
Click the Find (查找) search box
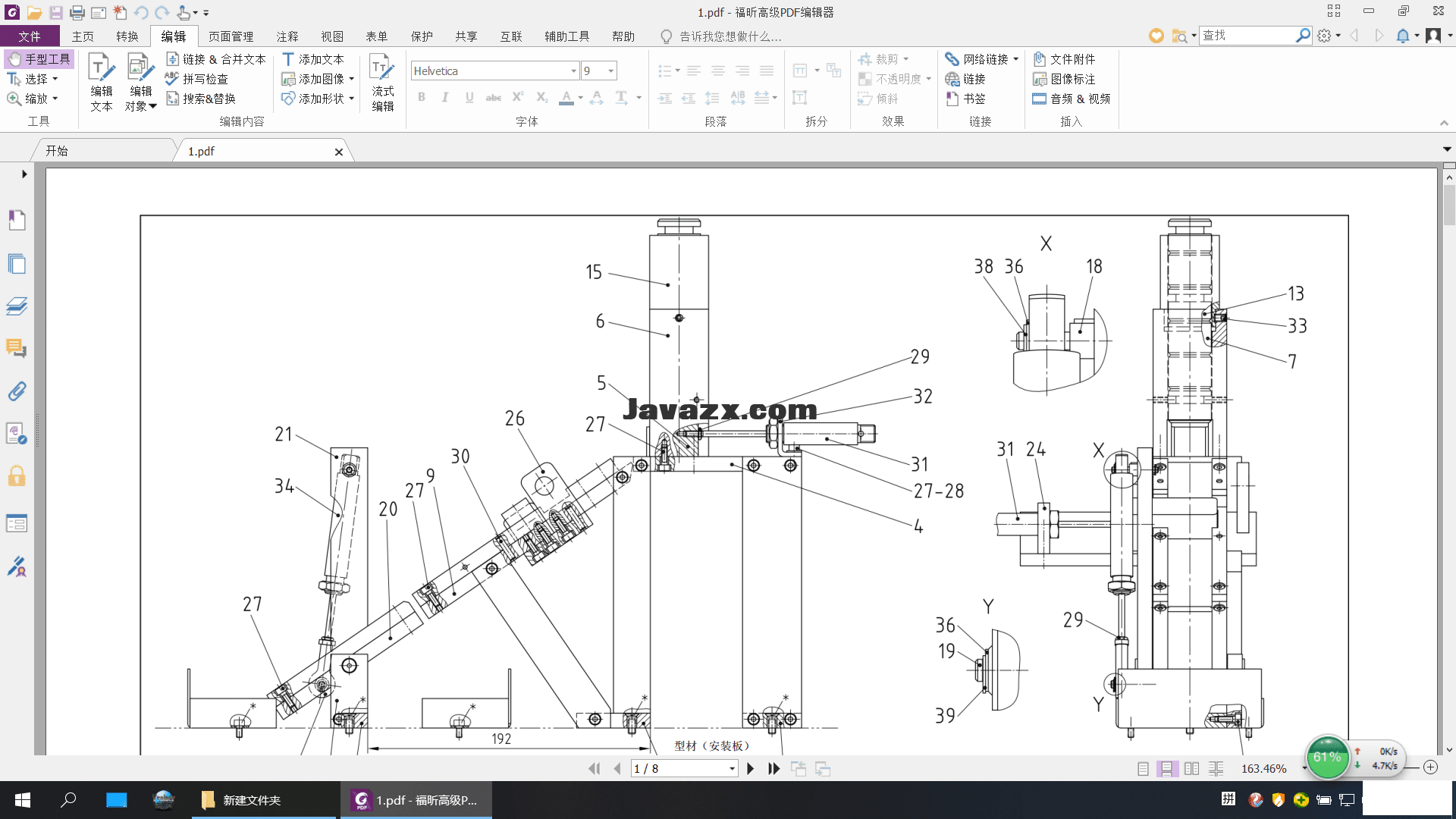tap(1247, 36)
